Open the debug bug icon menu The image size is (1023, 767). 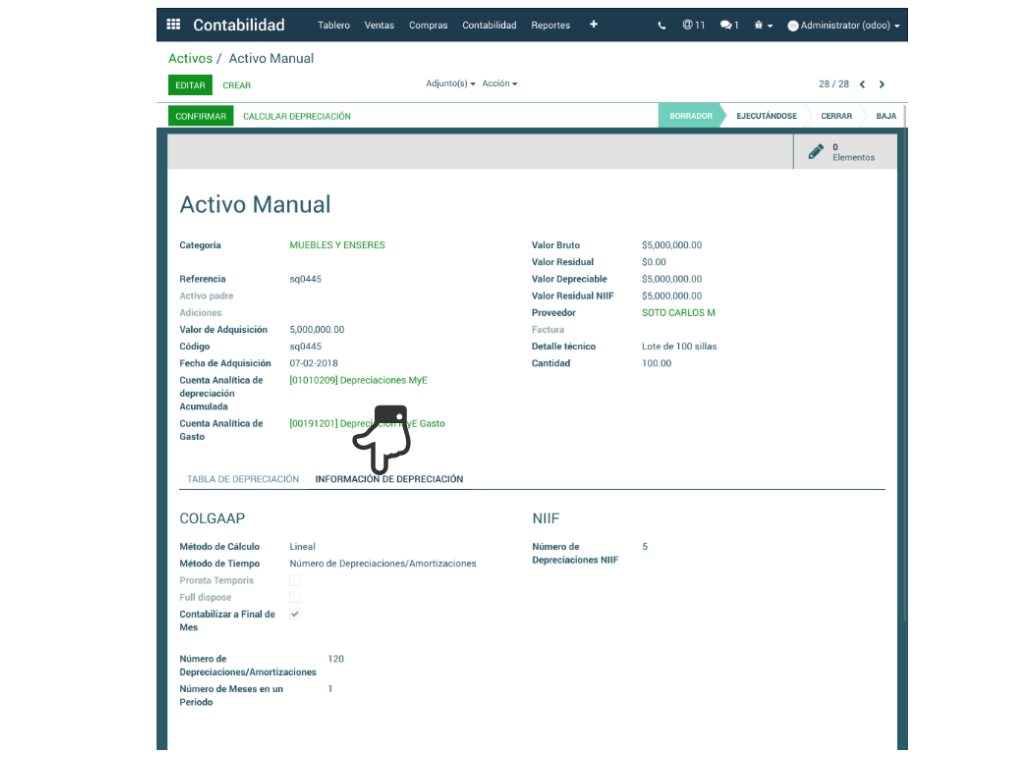(763, 25)
